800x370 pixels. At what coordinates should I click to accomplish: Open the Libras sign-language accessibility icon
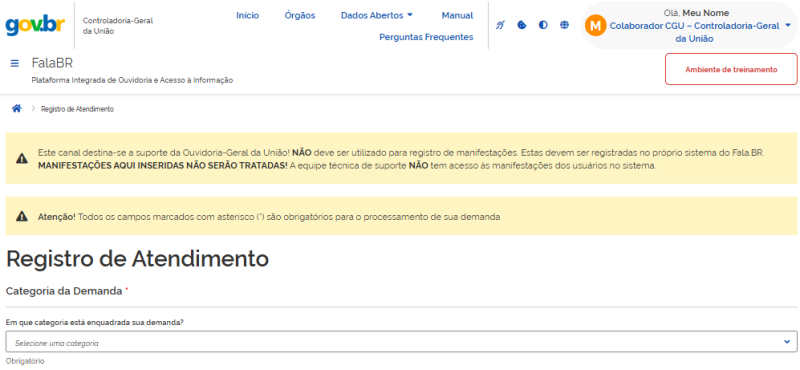click(x=500, y=25)
